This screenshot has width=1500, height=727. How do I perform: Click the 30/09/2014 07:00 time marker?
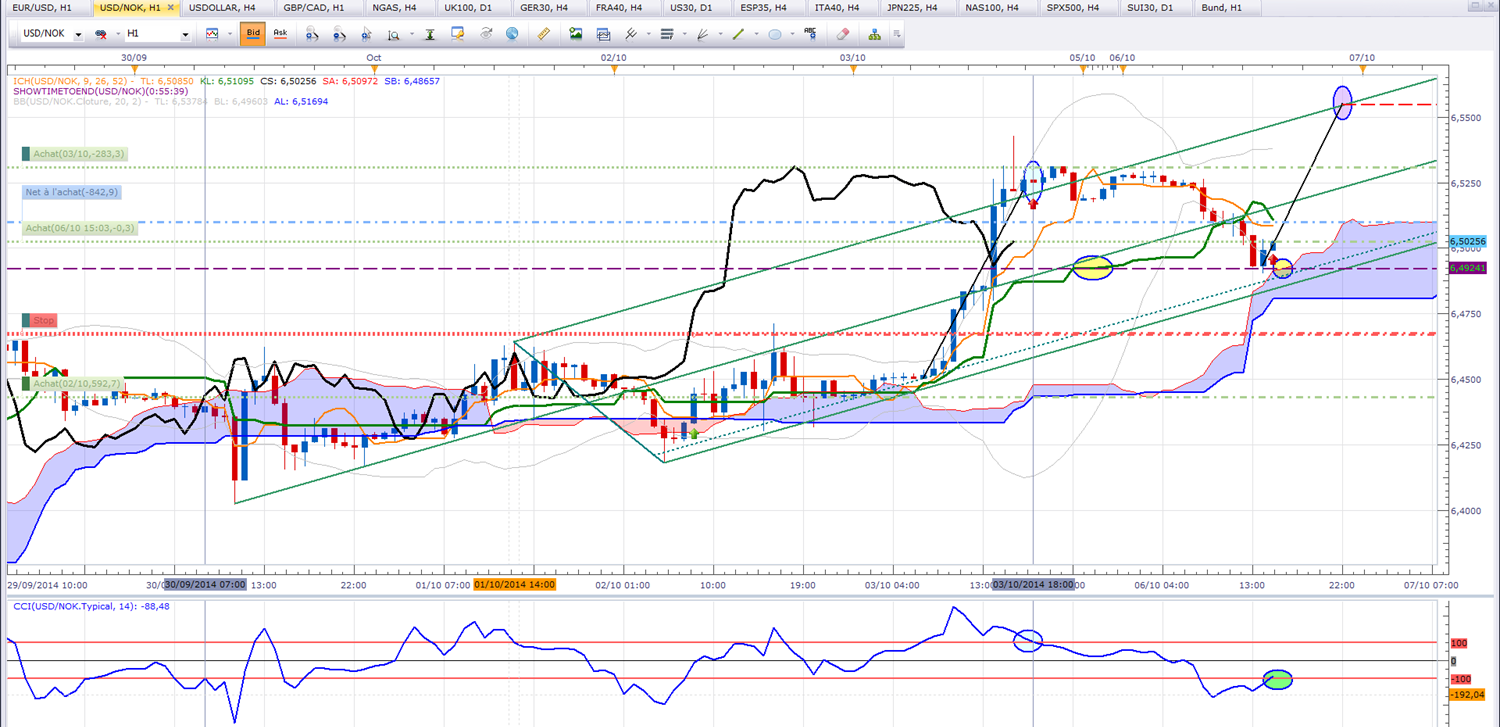pyautogui.click(x=205, y=584)
